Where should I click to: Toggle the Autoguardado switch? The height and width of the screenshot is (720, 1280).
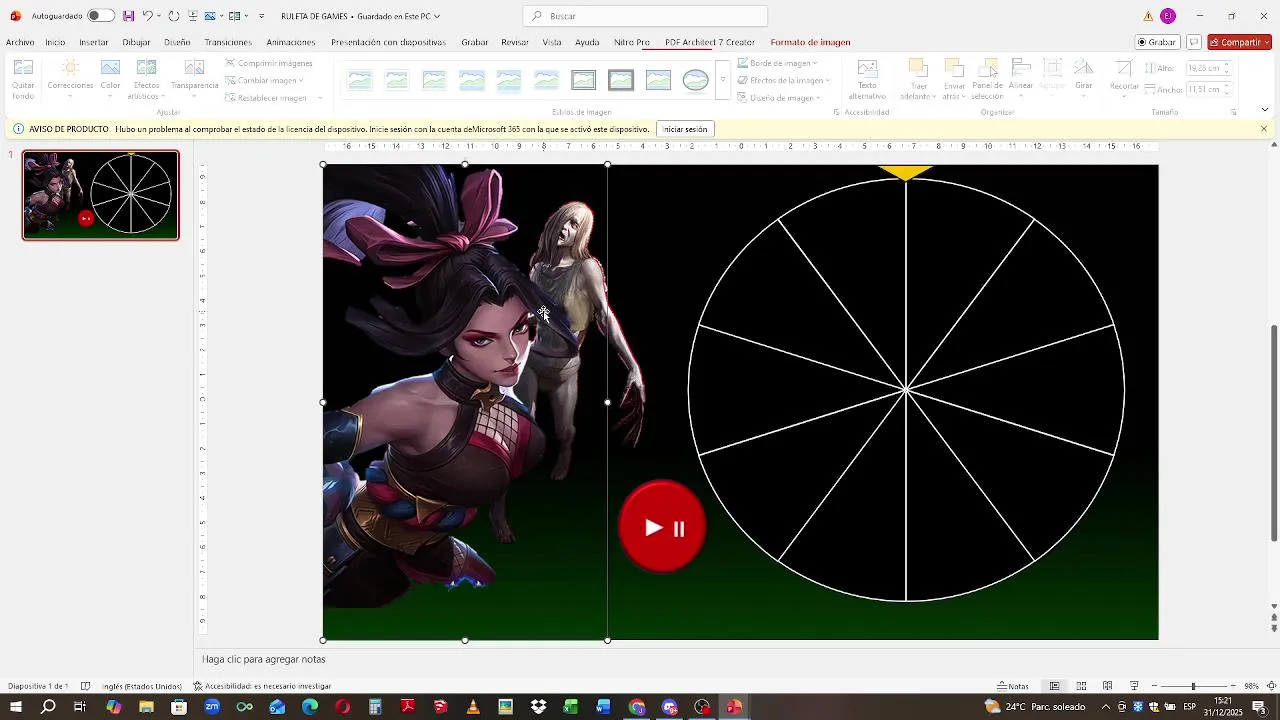pyautogui.click(x=101, y=16)
